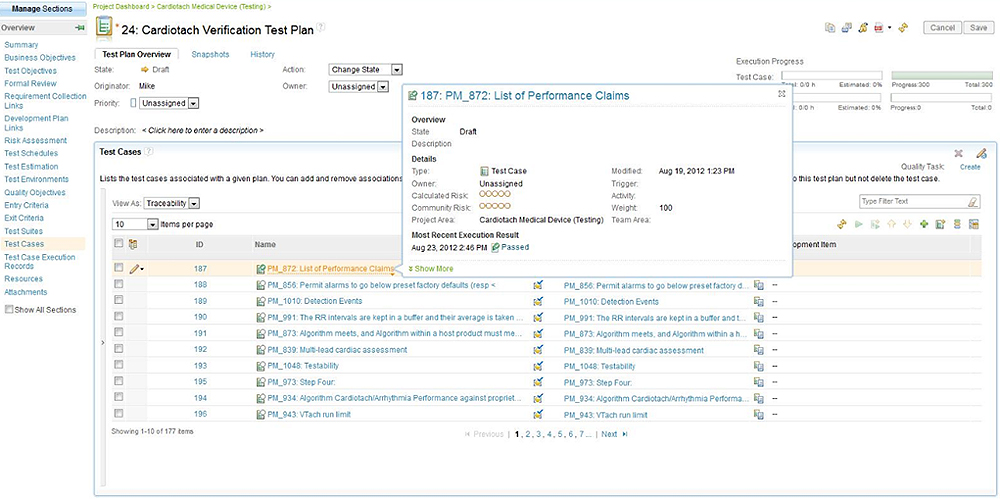1000x499 pixels.
Task: Click the move down arrow icon
Action: (908, 224)
